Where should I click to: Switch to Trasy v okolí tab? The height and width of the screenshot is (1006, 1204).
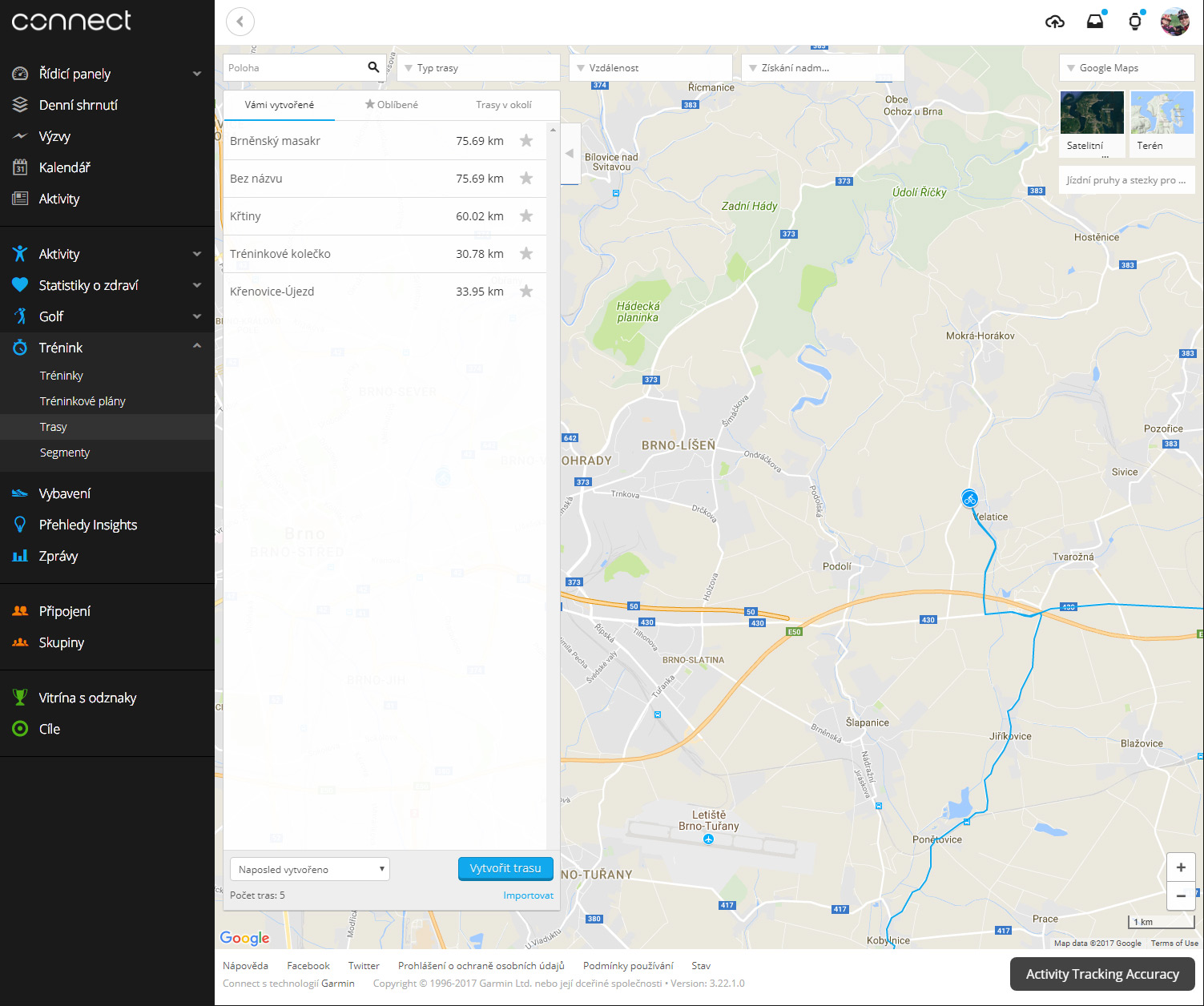(503, 105)
